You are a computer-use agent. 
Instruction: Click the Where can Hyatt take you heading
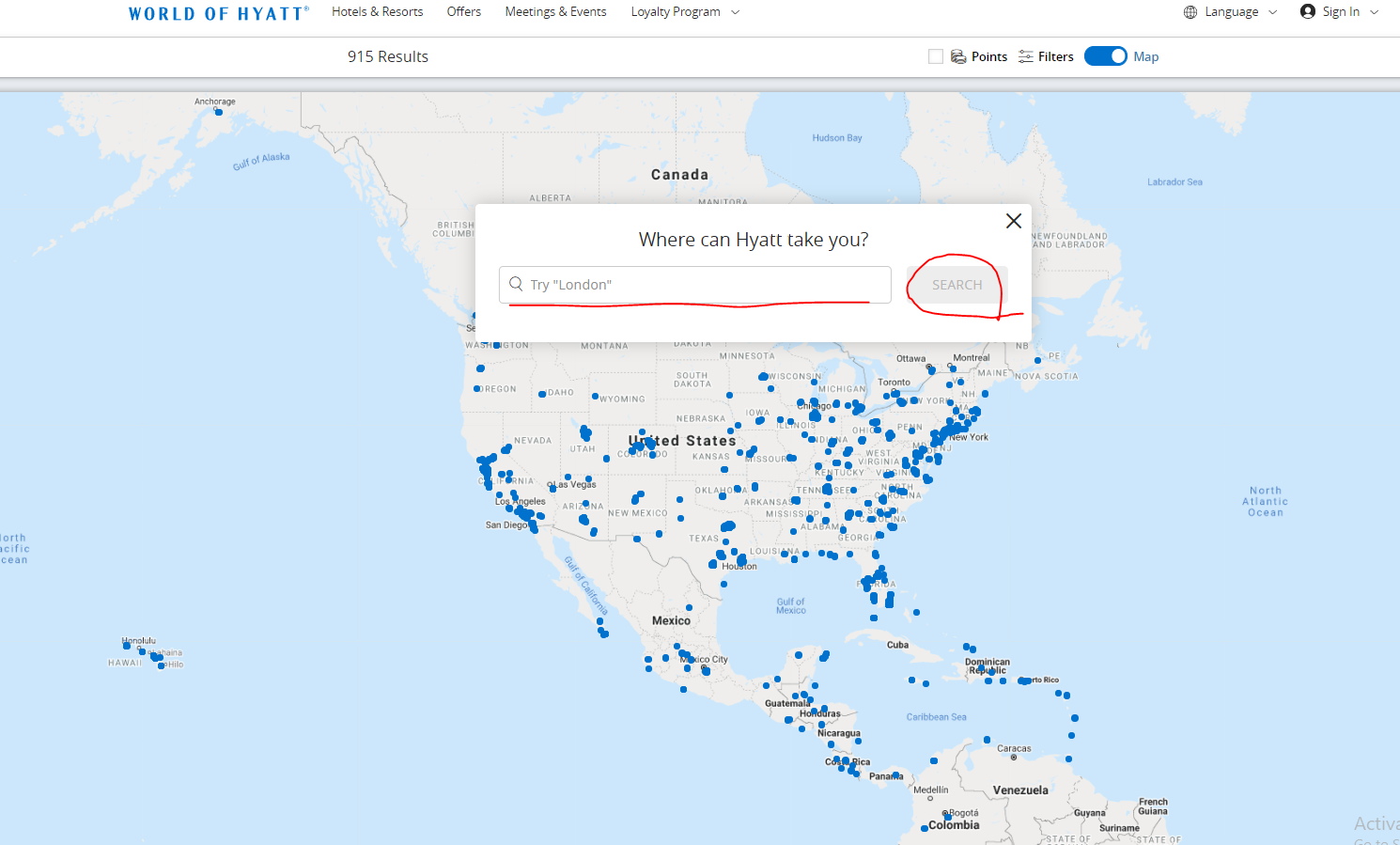(x=754, y=240)
